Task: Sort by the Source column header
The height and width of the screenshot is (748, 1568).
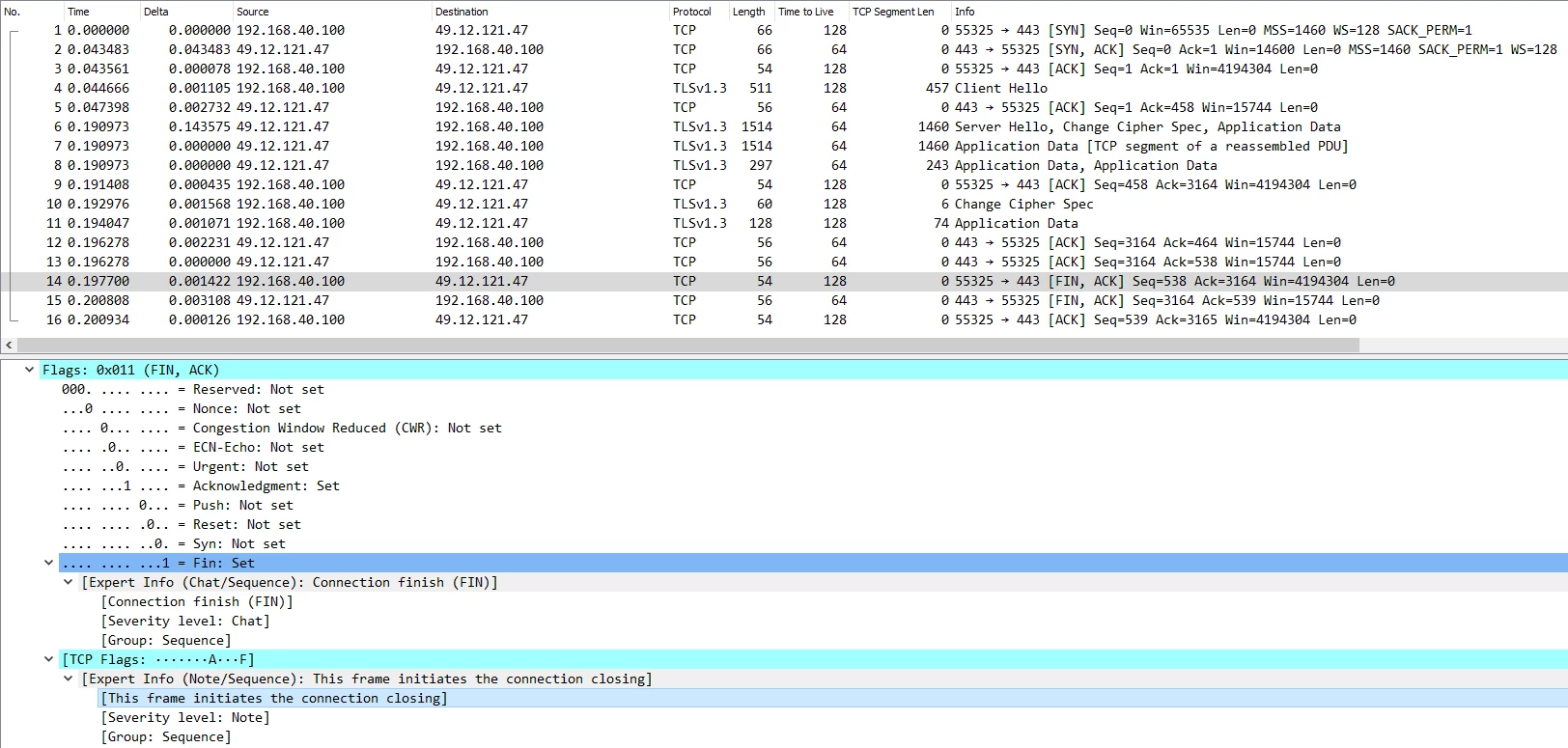Action: click(x=331, y=12)
